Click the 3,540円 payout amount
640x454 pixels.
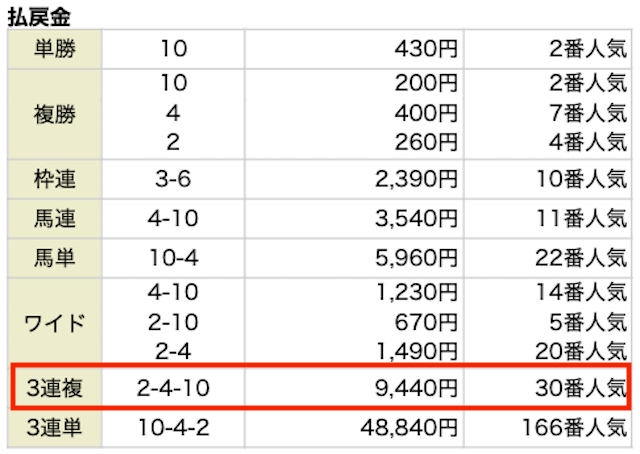click(x=410, y=216)
